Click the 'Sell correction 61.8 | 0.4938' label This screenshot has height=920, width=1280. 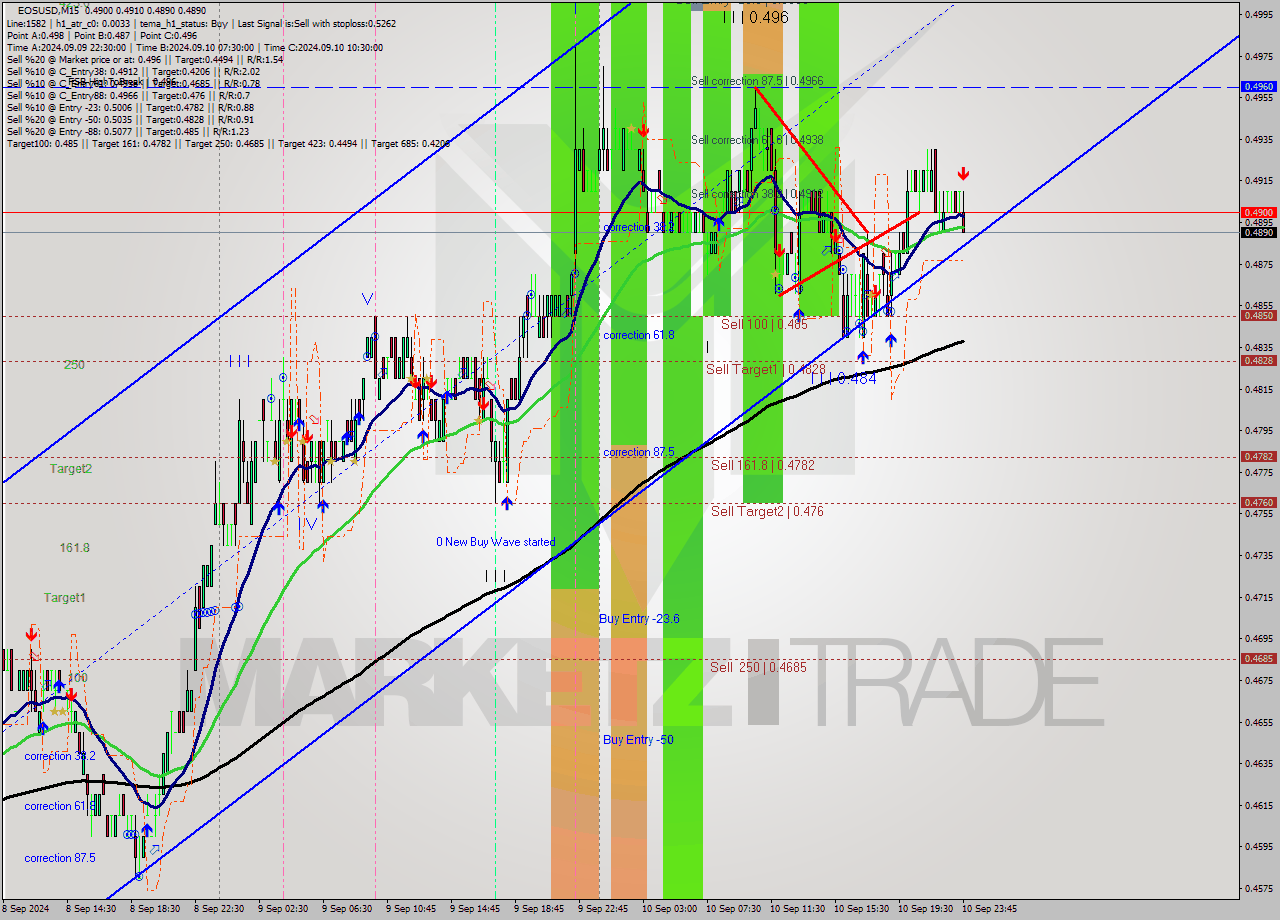pyautogui.click(x=757, y=140)
